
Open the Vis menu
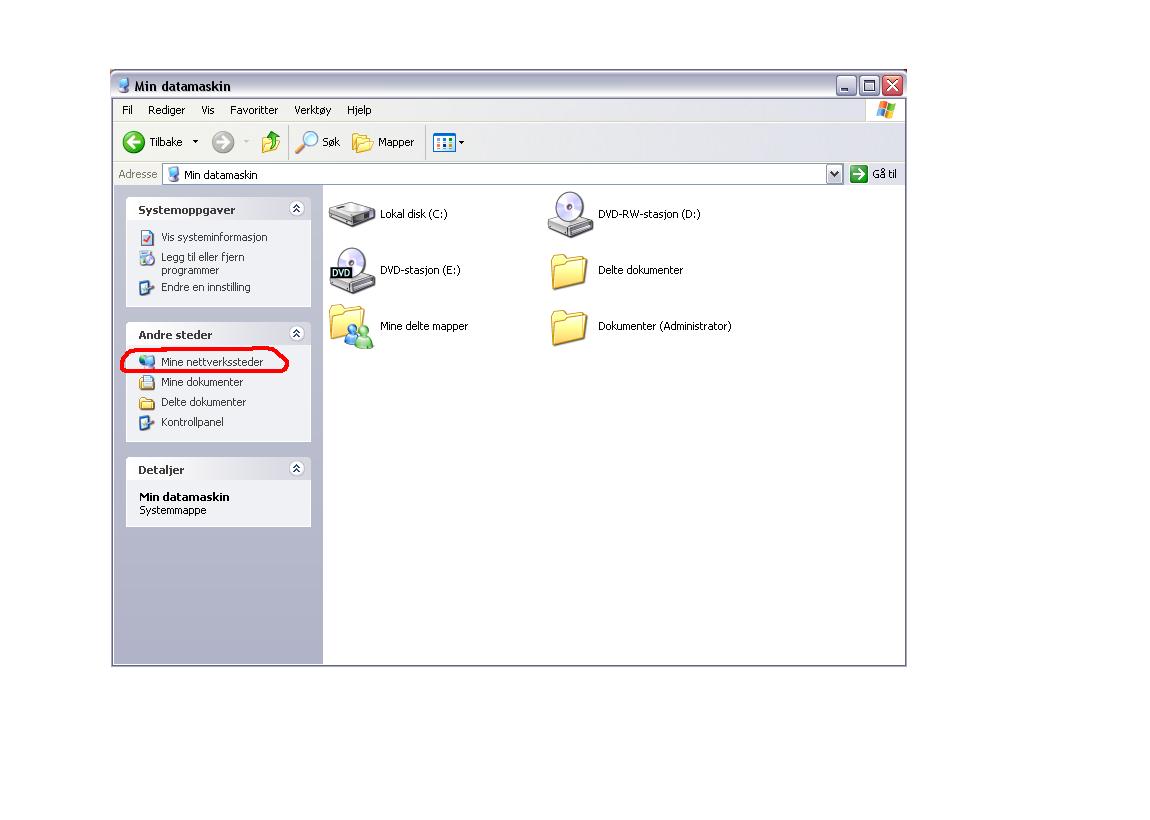208,110
